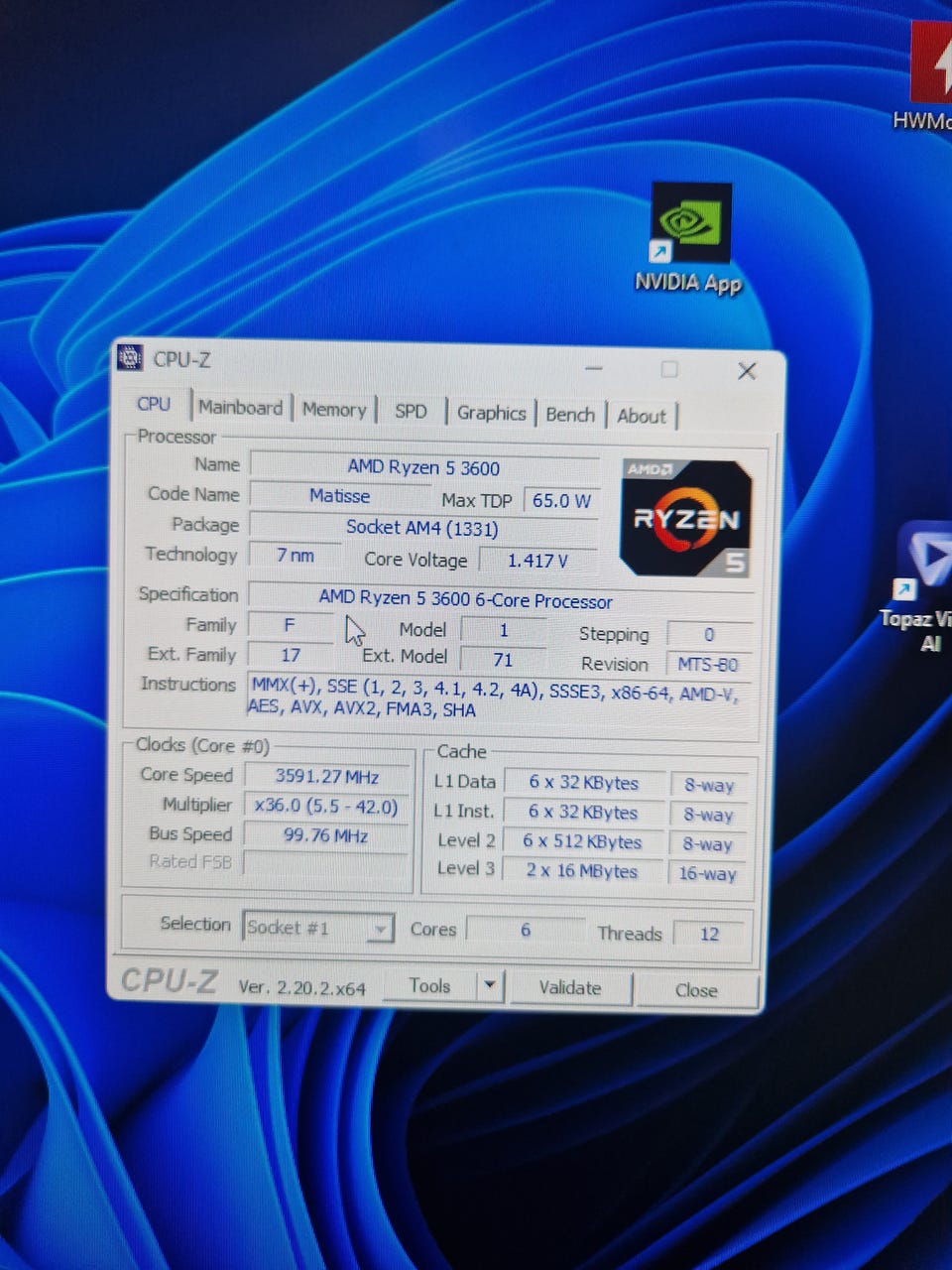Click the Revision value MTS-B0

708,665
